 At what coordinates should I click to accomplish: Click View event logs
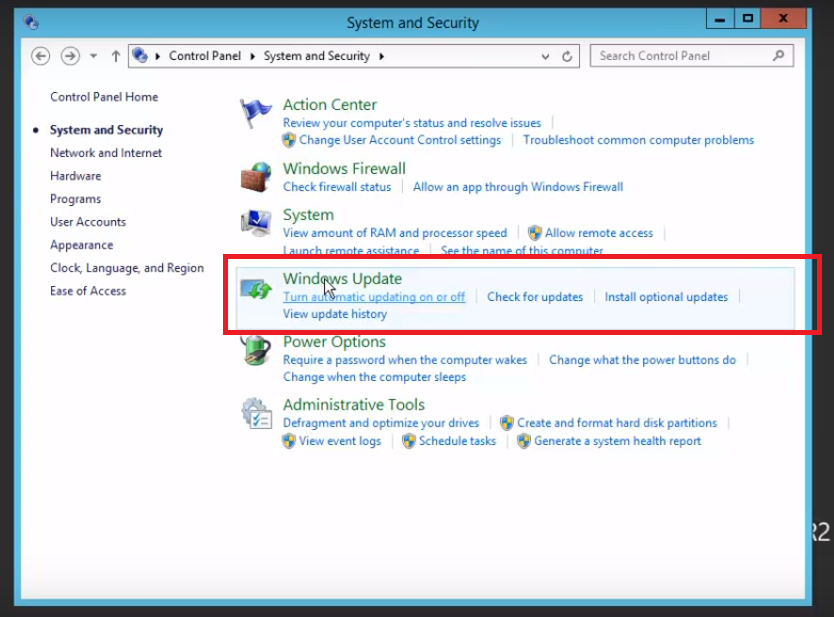(340, 441)
